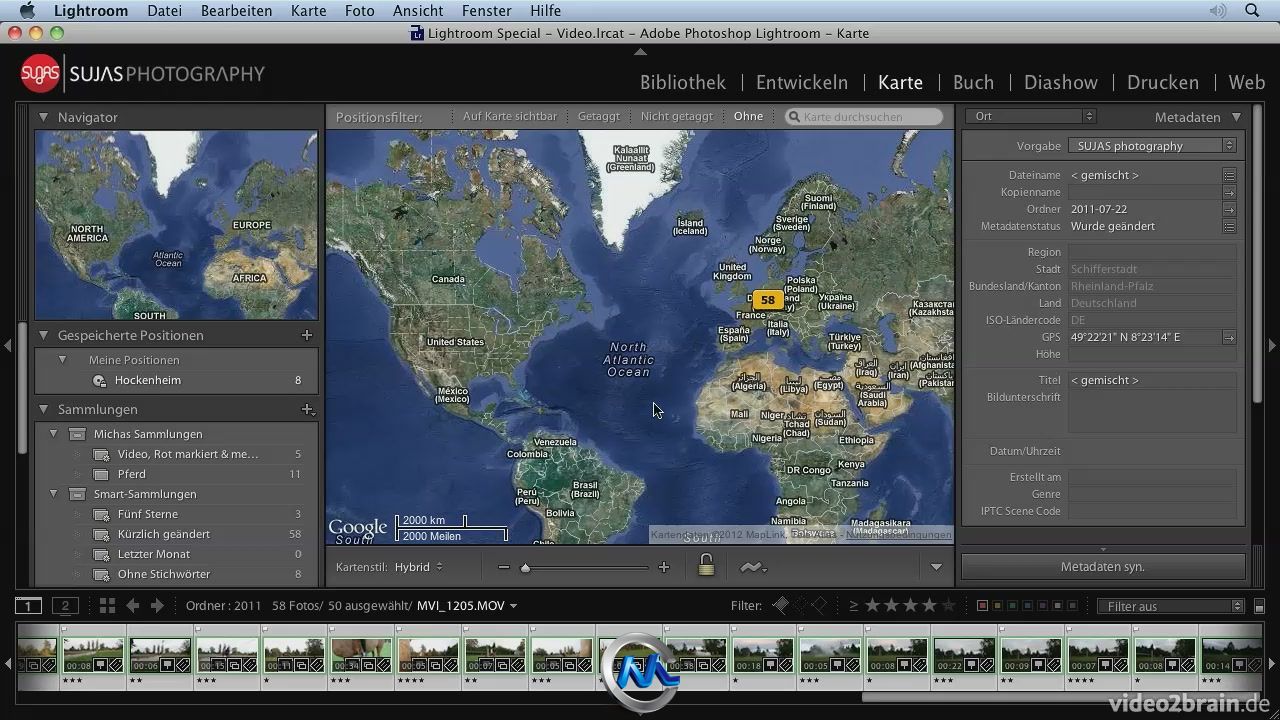Click the rating comparison ≥ symbol
1280x720 pixels.
coord(854,605)
